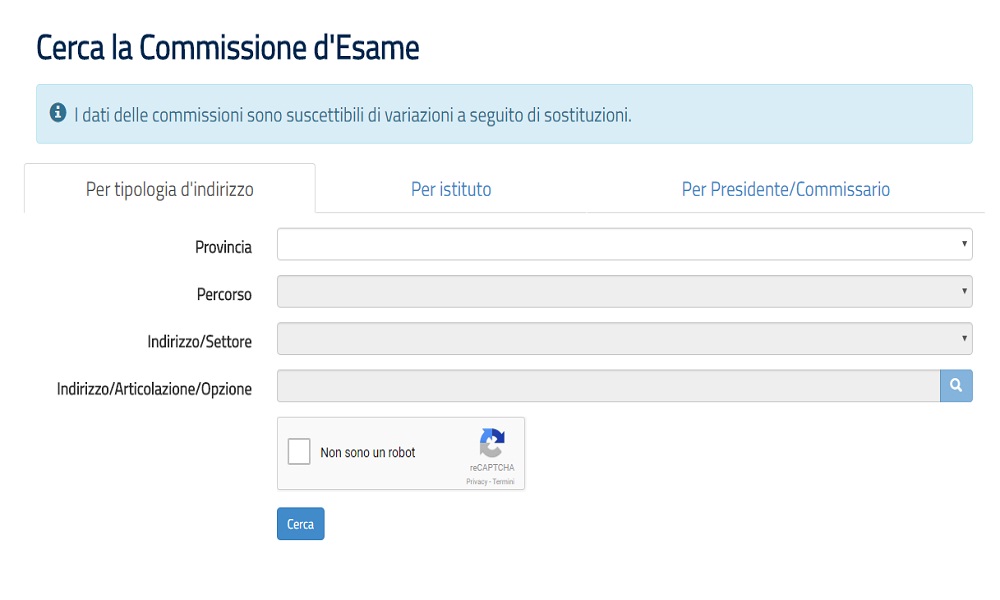Click the dropdown arrow next to Percorso
This screenshot has height=600, width=1000.
(965, 291)
